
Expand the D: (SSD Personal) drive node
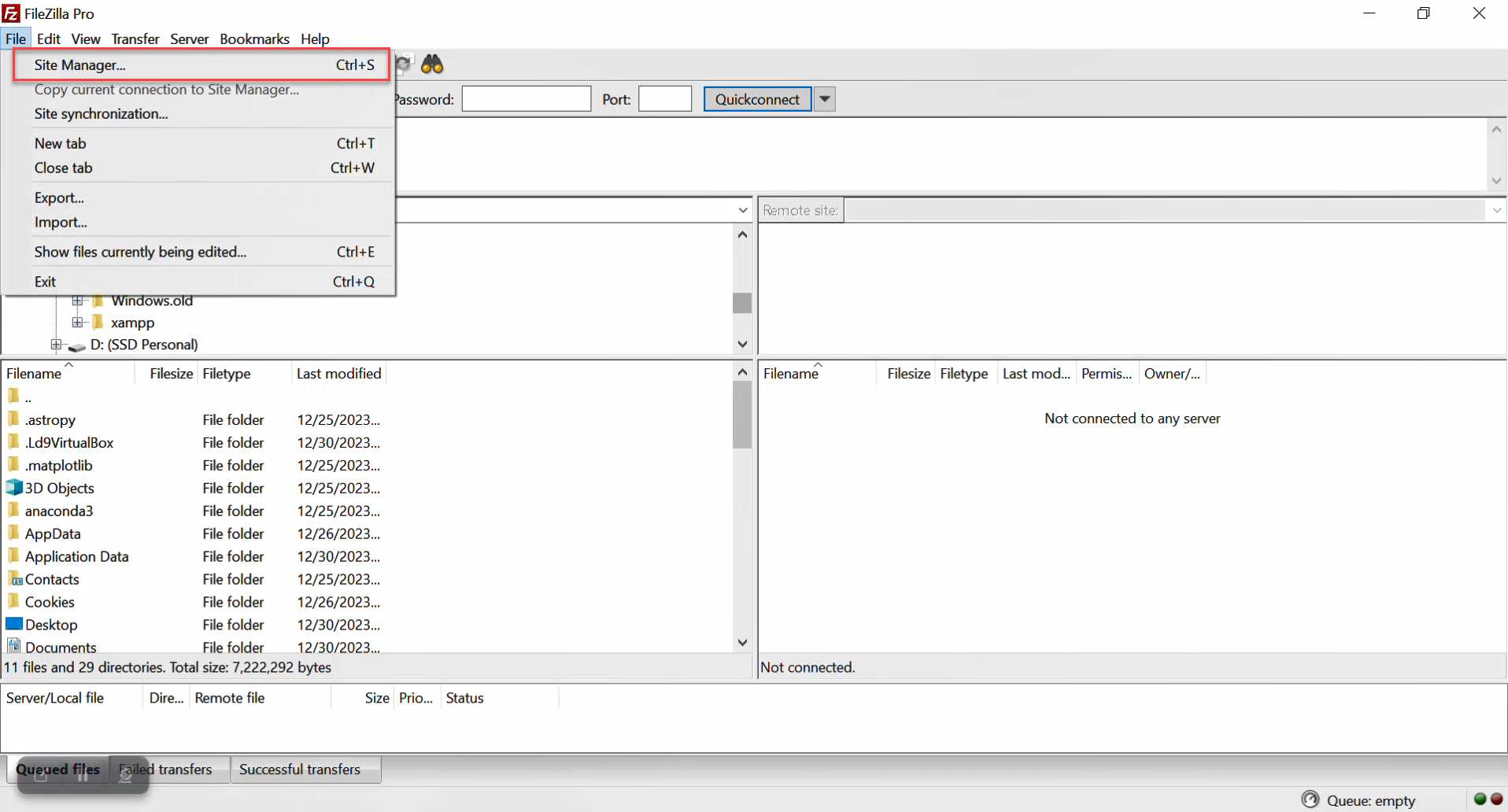[x=56, y=345]
